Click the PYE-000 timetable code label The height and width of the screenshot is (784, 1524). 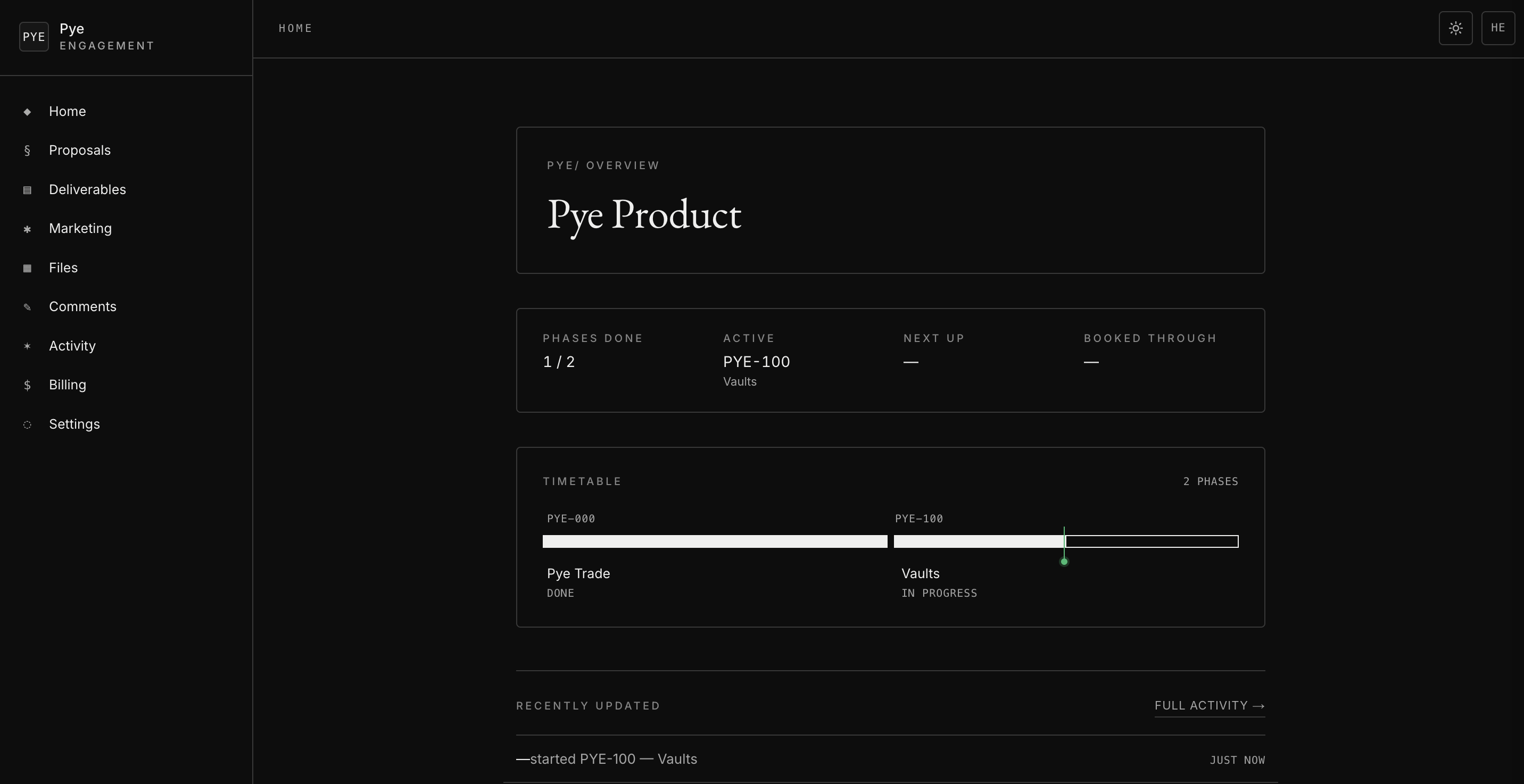[x=571, y=519]
